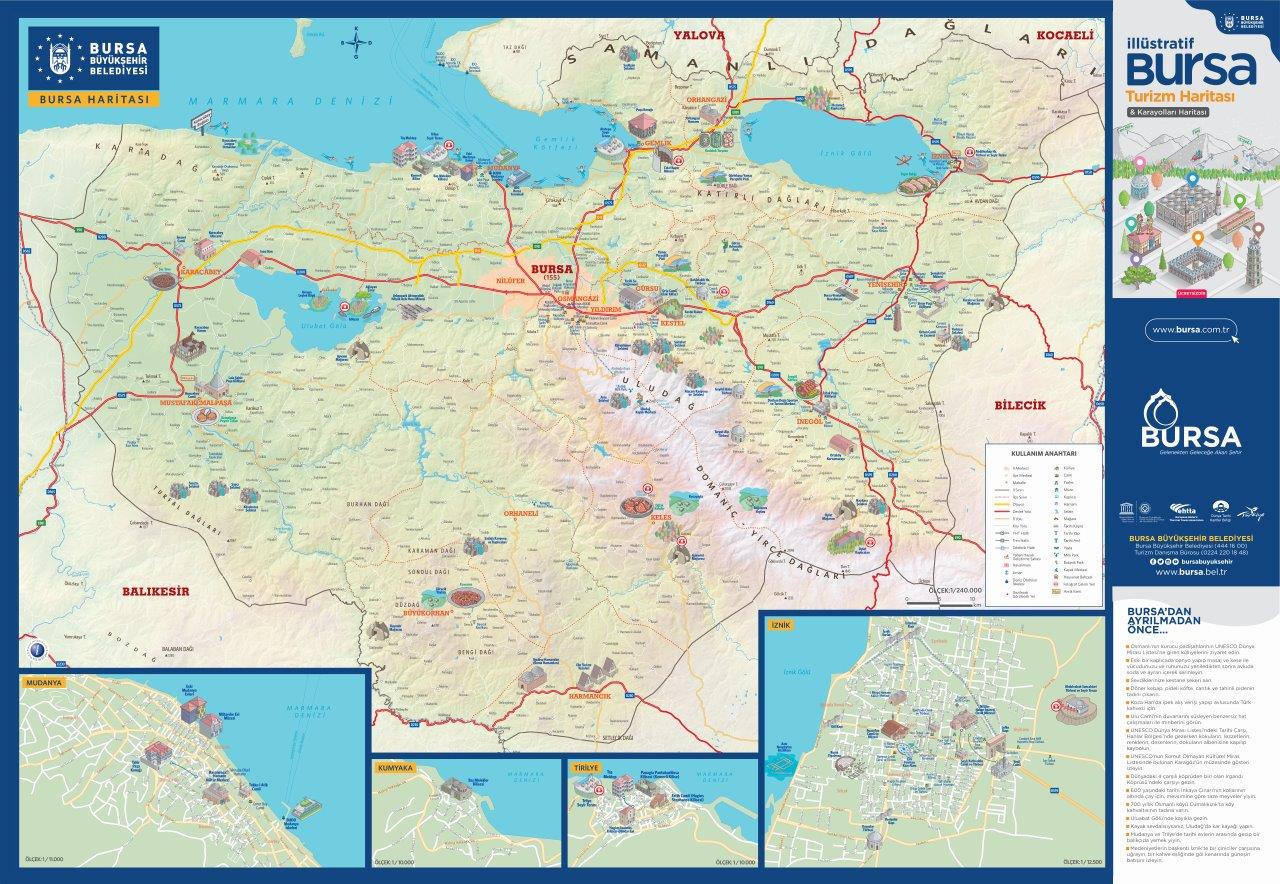Viewport: 1280px width, 884px height.
Task: Click the blue info circle at bottom left
Action: 37,651
